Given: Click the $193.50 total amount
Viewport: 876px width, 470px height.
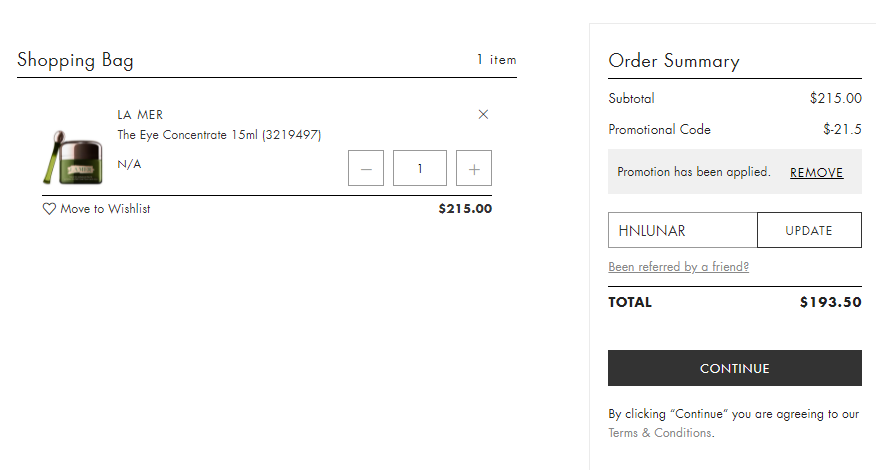Looking at the screenshot, I should click(830, 302).
